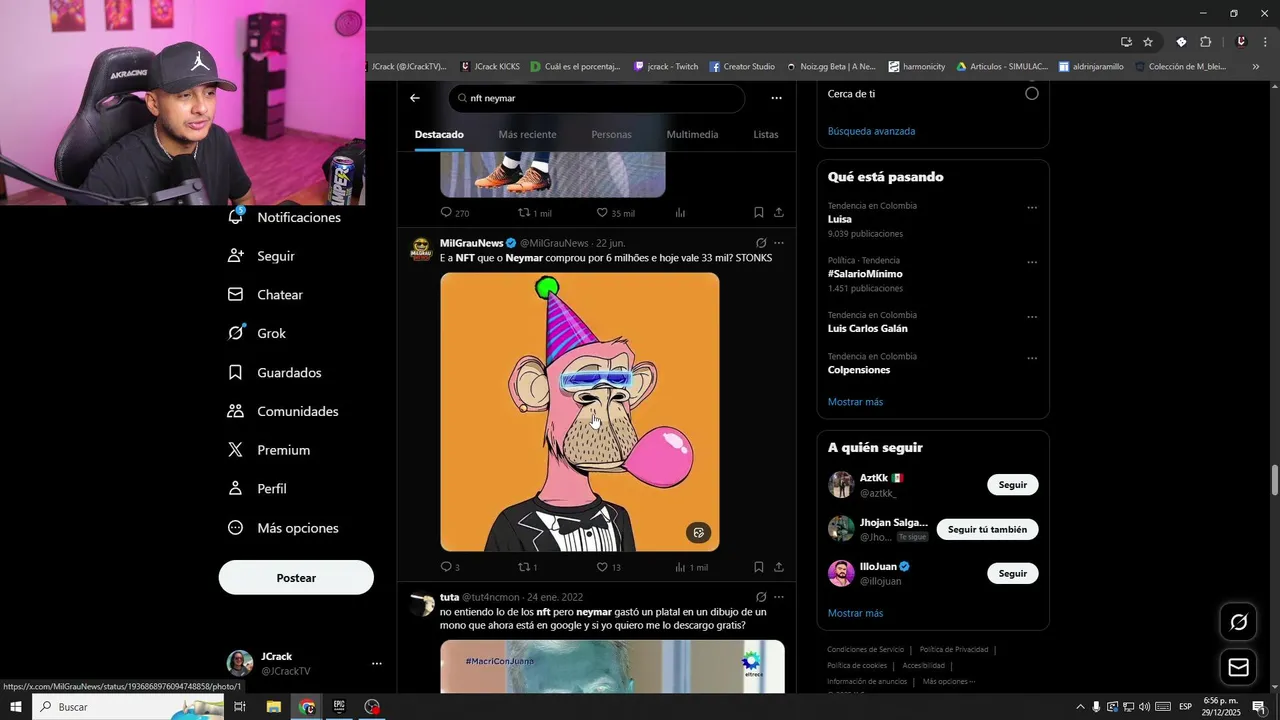Expand Más opciones in the sidebar
The image size is (1280, 720).
(x=283, y=528)
